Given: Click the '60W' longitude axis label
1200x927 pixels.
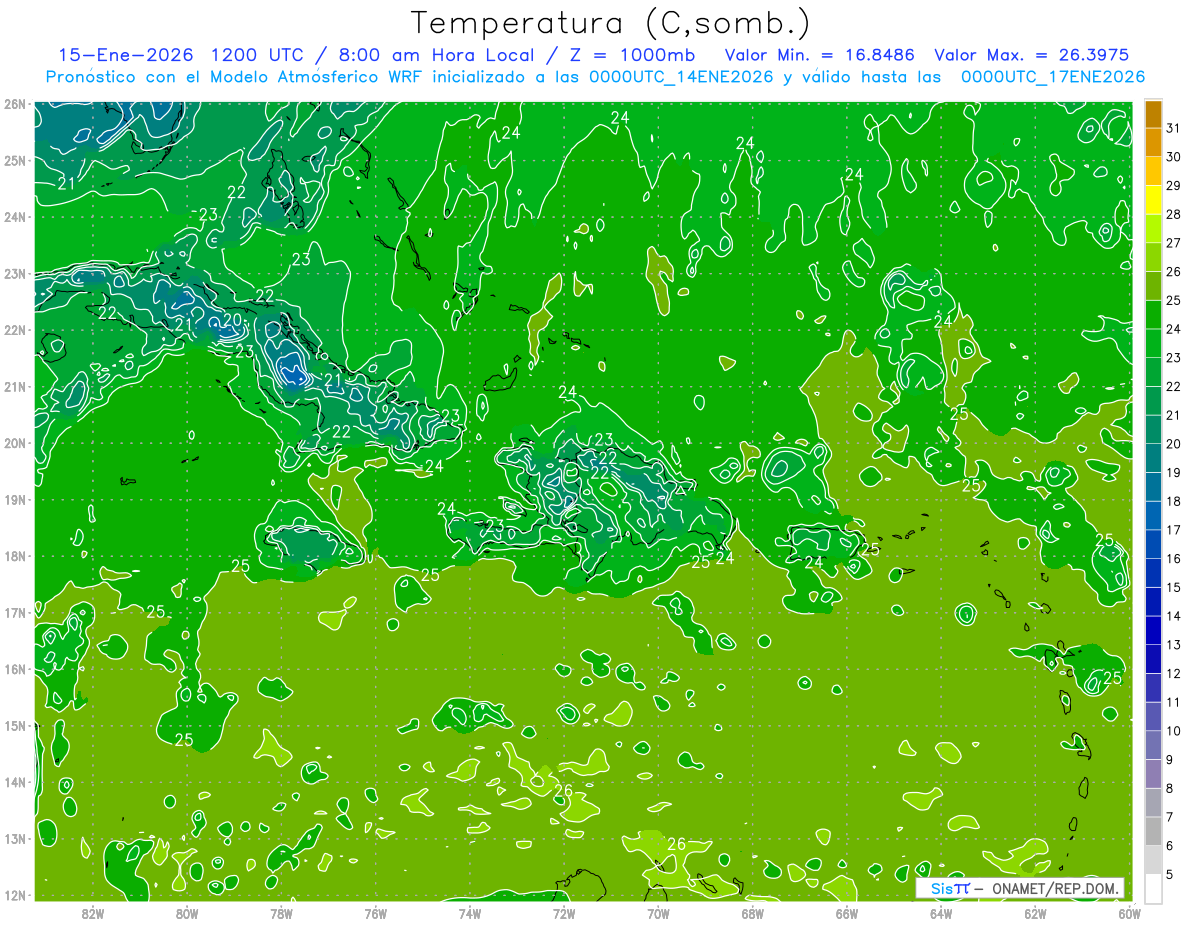Looking at the screenshot, I should coord(1129,913).
